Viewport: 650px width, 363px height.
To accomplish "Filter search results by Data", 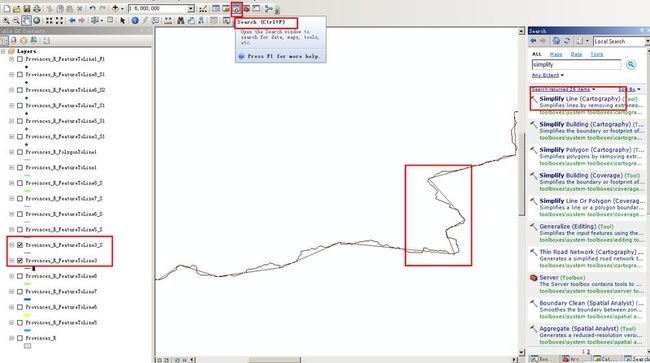I will (576, 54).
